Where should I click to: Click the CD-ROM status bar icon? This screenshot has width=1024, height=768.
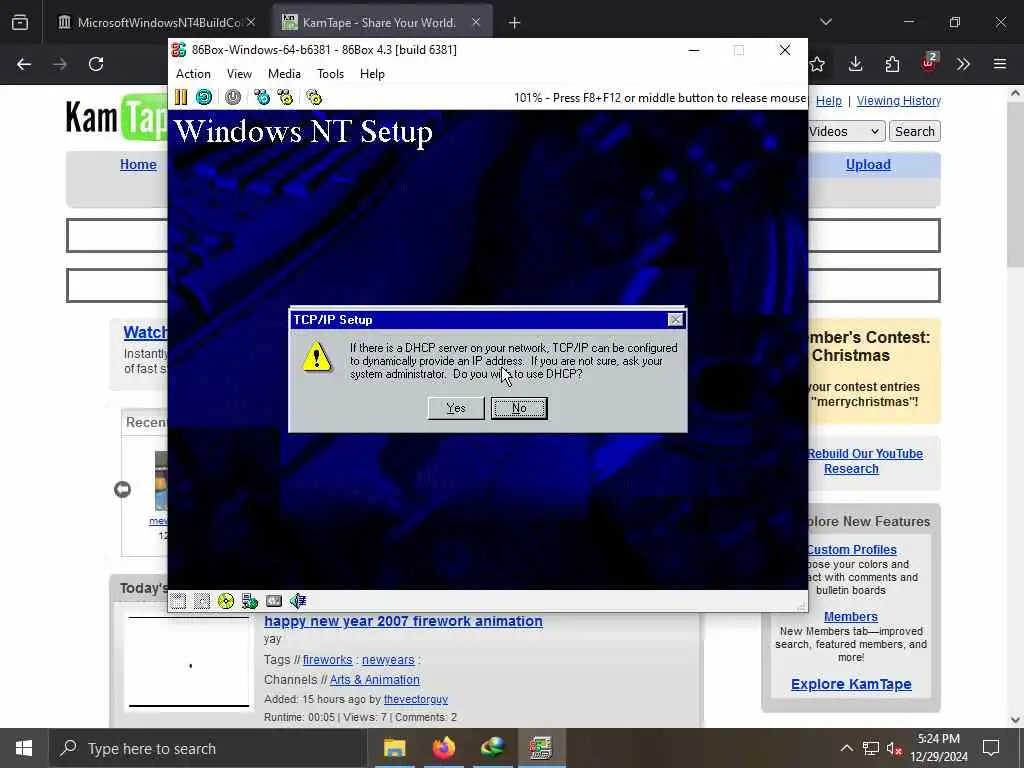point(226,601)
